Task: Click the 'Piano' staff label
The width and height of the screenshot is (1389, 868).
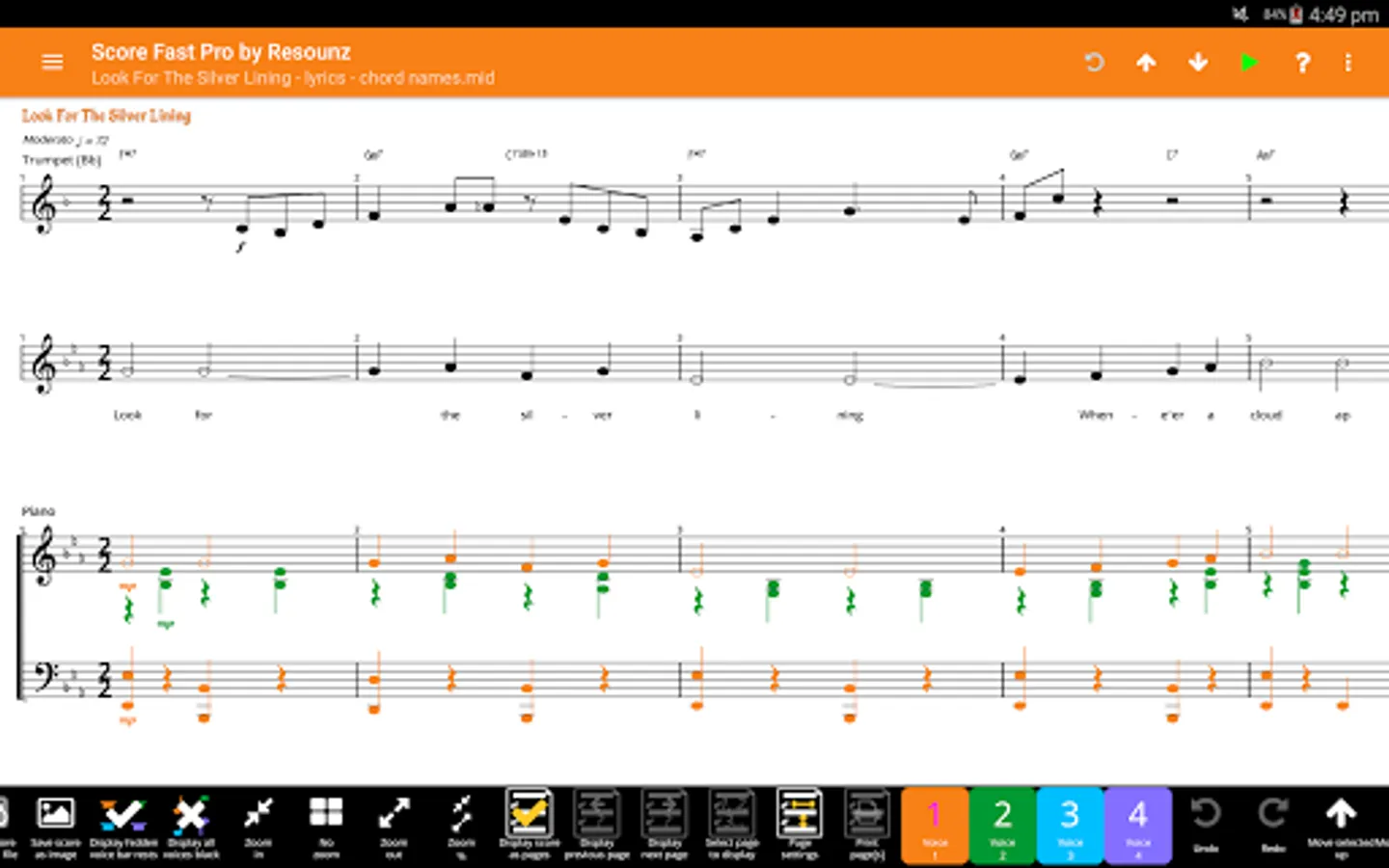Action: point(39,511)
